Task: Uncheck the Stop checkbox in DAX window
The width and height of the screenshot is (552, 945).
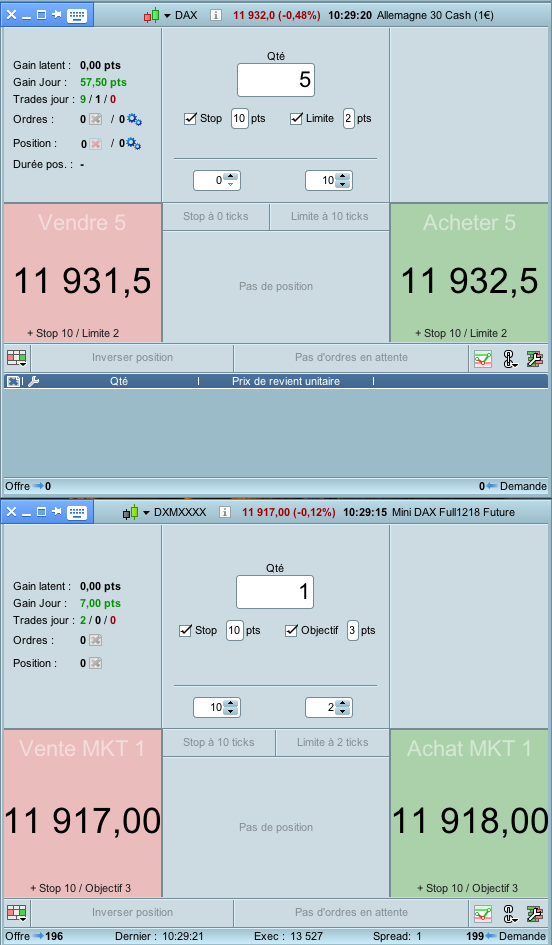Action: [190, 118]
